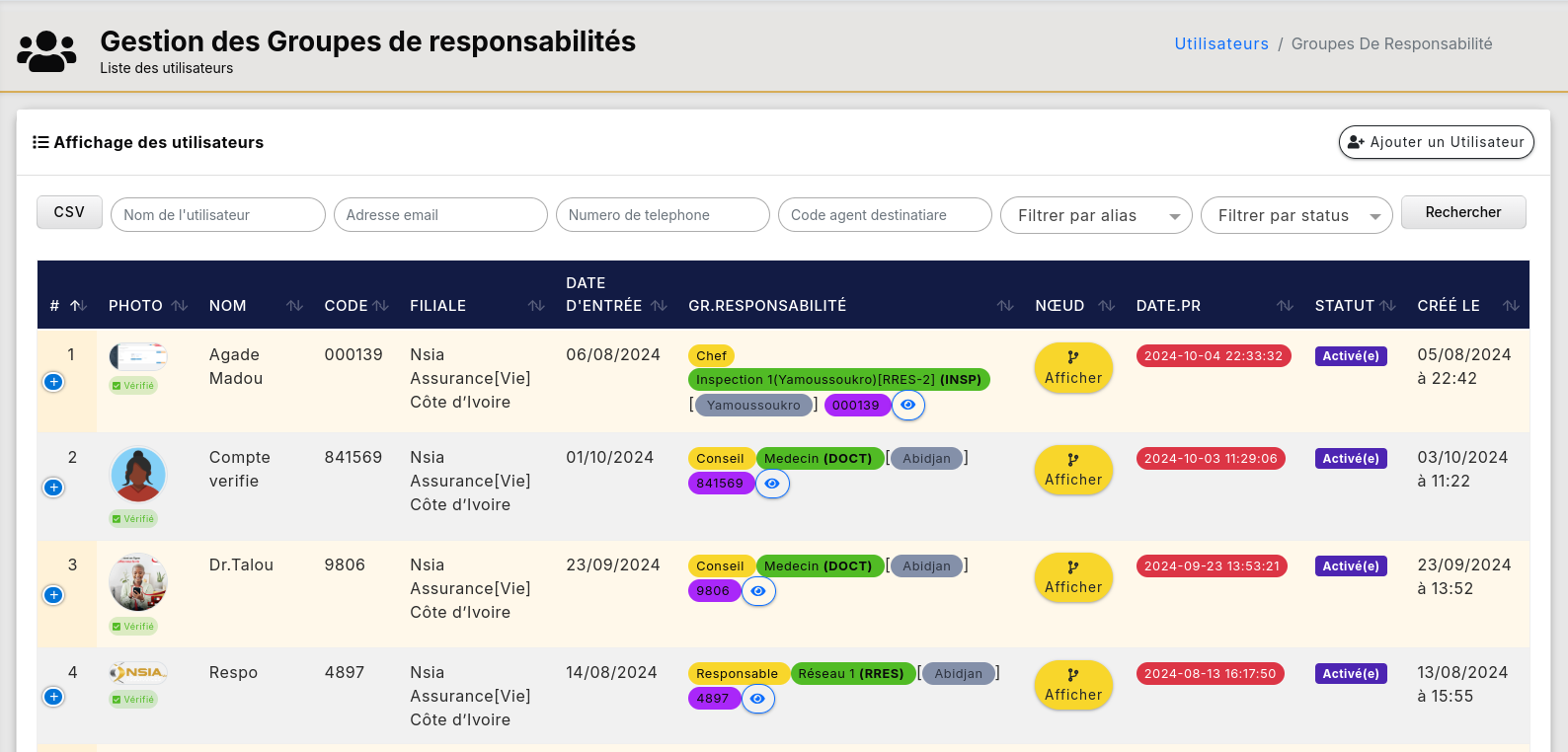This screenshot has height=752, width=1568.
Task: Sort by CRÉÉ LE column arrows
Action: tap(1510, 306)
